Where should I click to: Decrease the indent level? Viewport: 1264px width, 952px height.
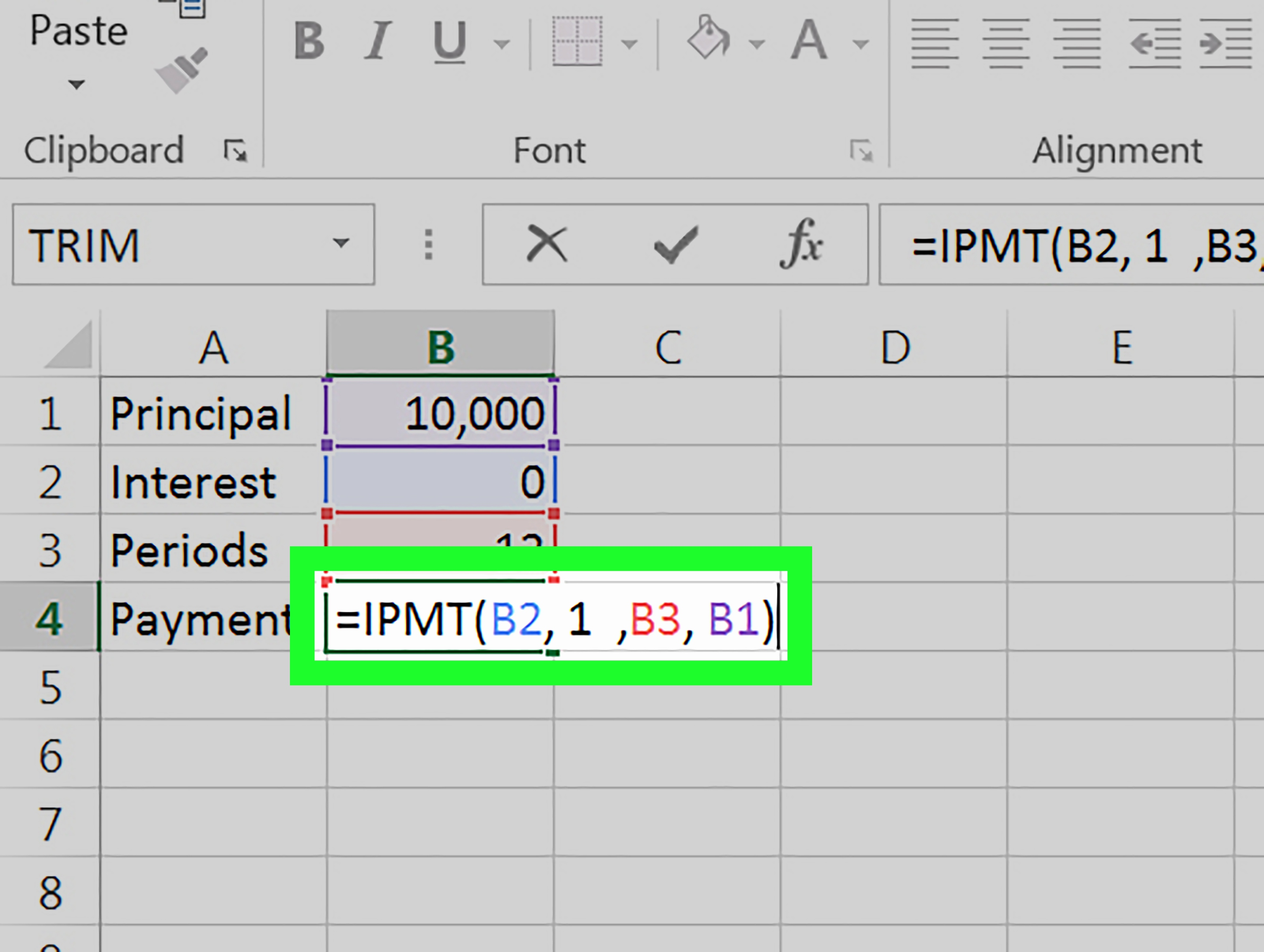coord(1154,43)
